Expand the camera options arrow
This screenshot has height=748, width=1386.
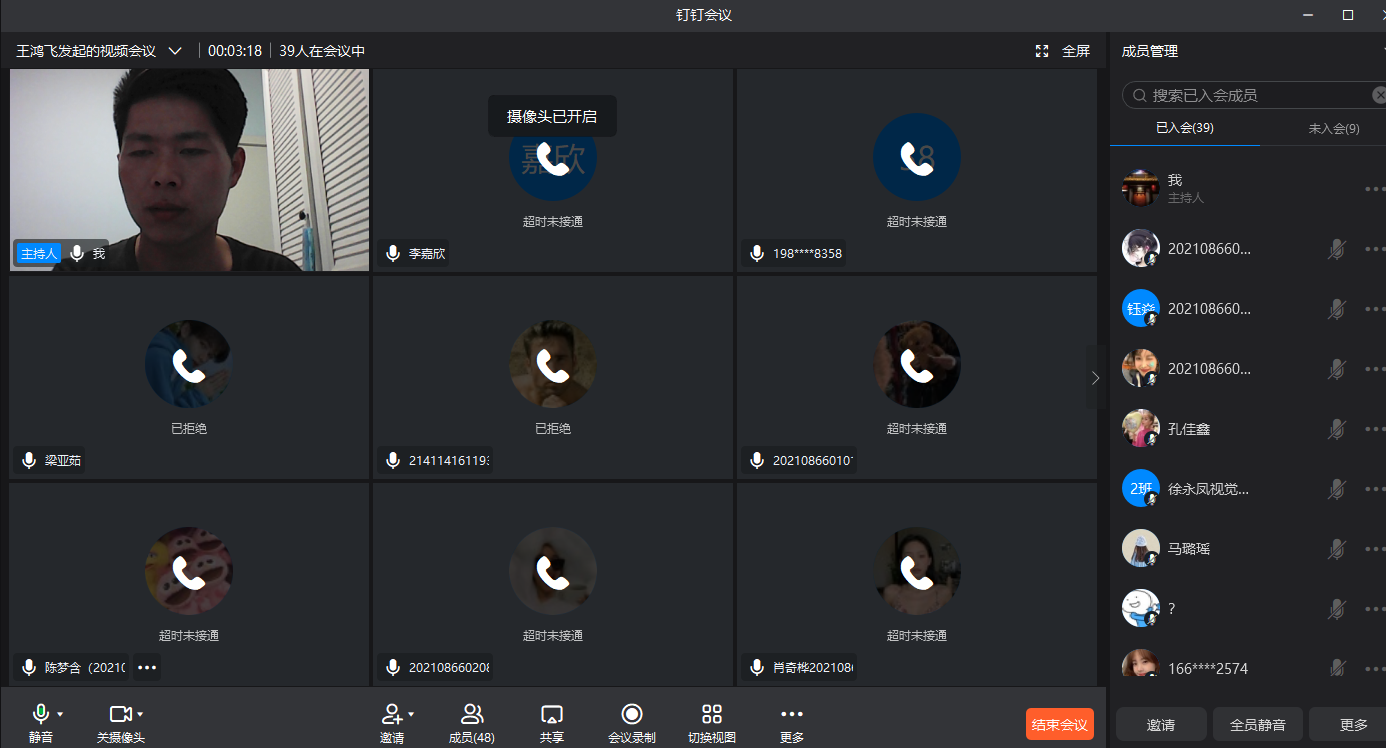point(140,714)
